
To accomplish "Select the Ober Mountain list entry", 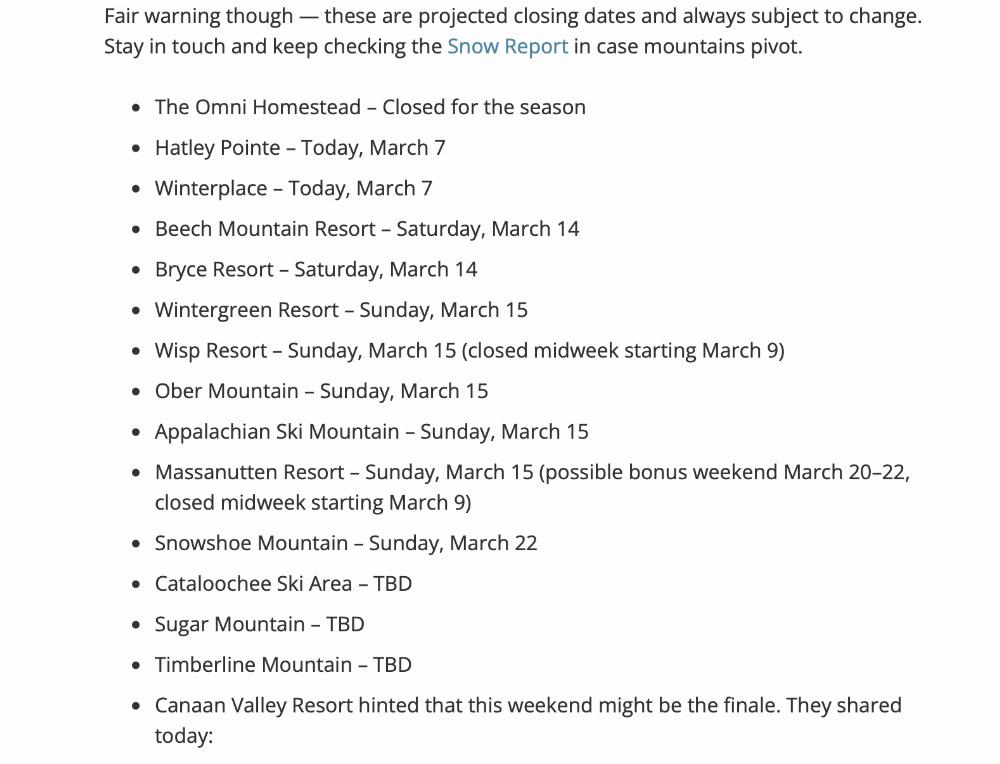I will (x=321, y=391).
